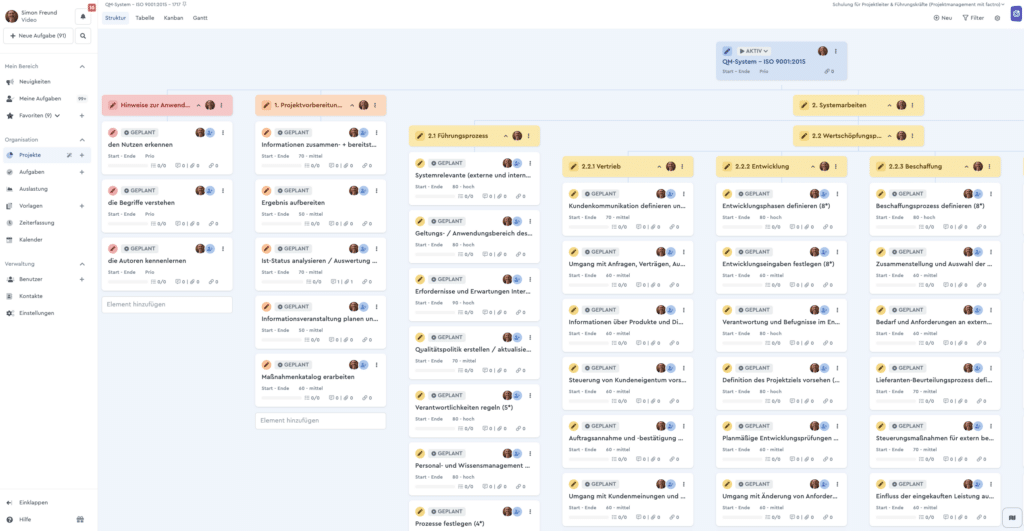Open Zeiterfassung in sidebar

point(37,223)
